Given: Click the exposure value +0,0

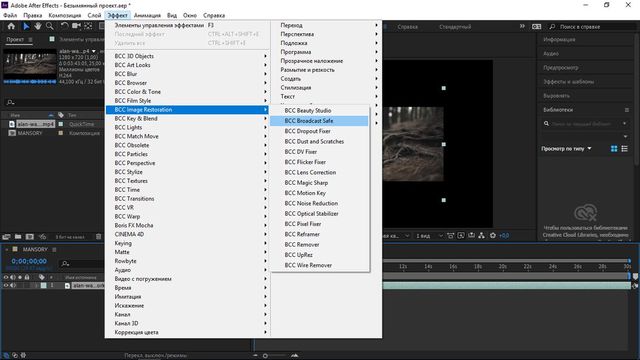Looking at the screenshot, I should pos(504,236).
